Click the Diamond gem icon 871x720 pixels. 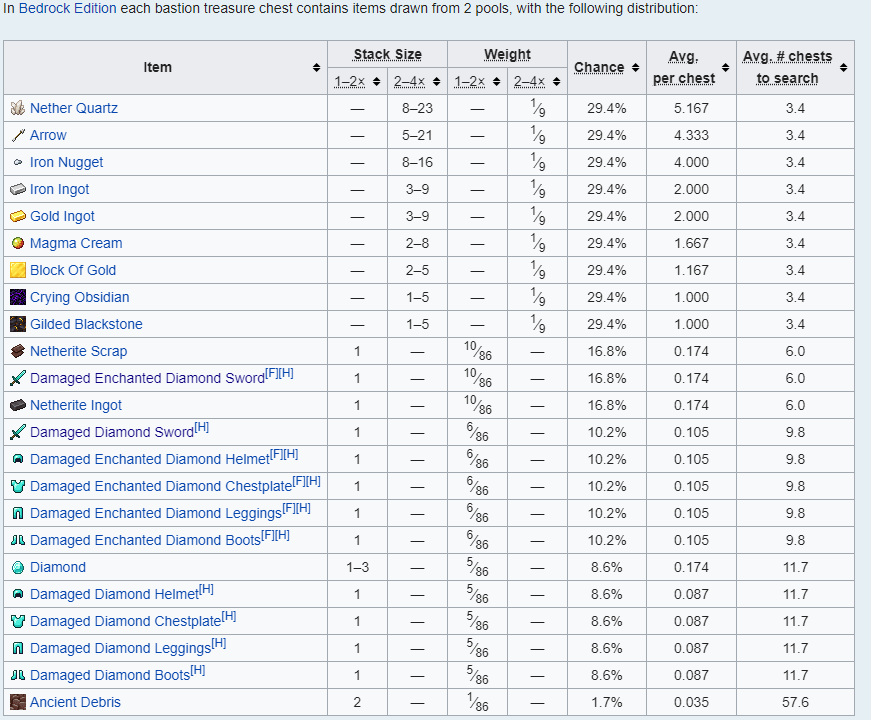[17, 567]
